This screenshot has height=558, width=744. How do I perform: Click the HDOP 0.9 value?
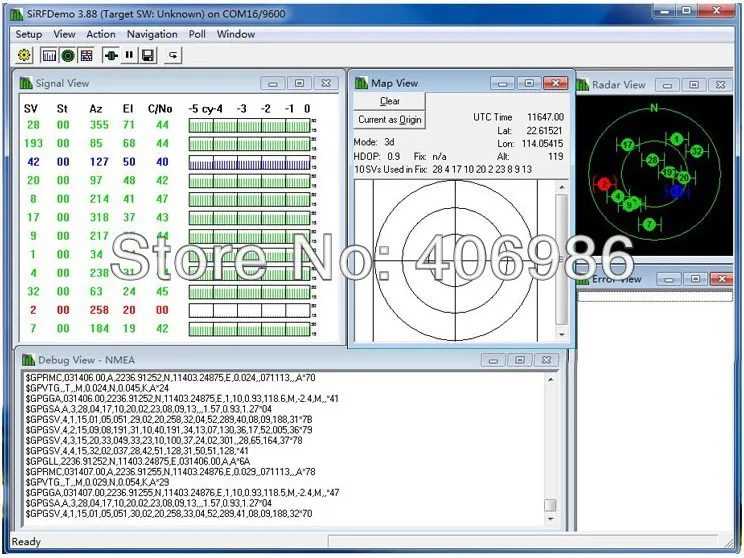[394, 156]
